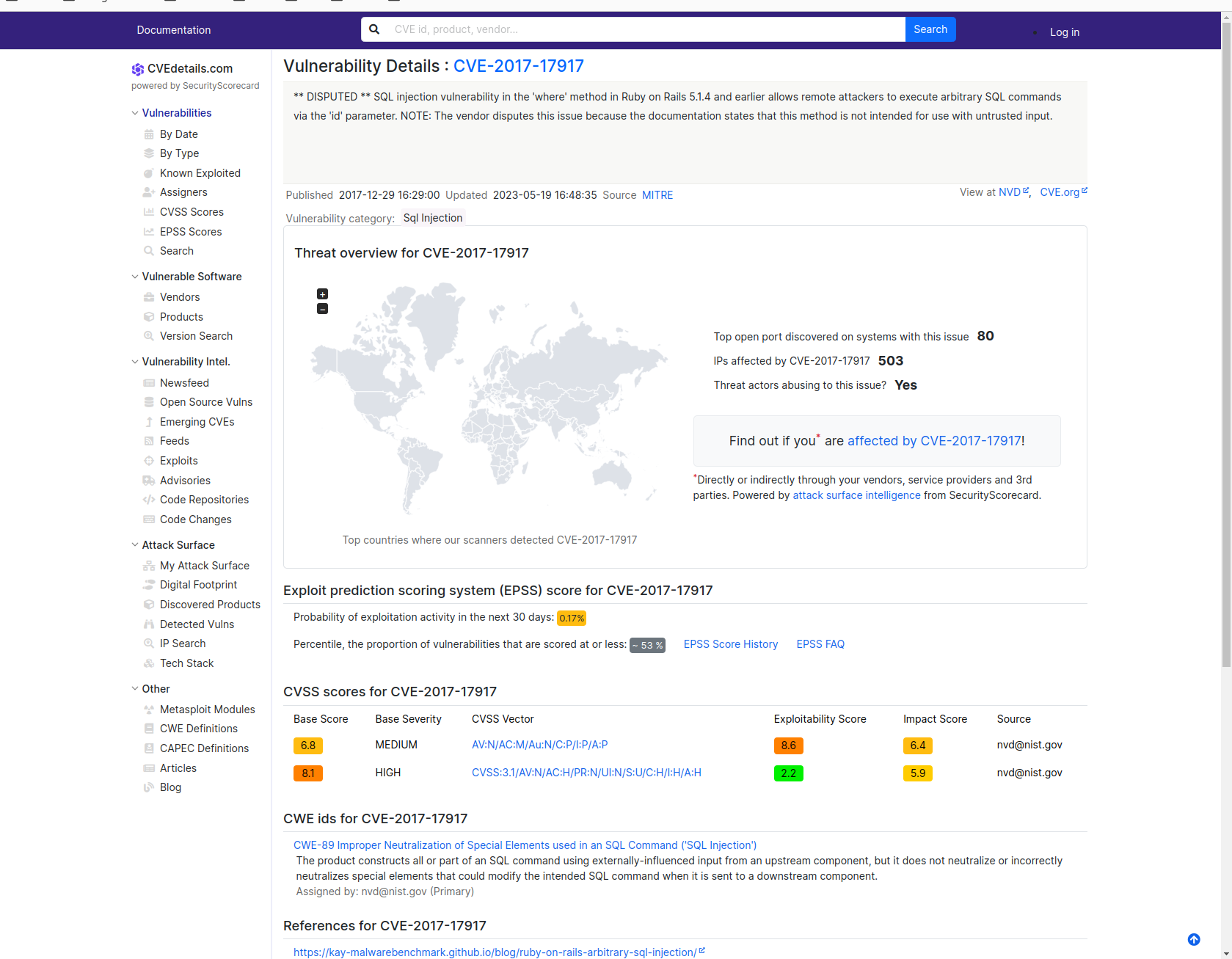Image resolution: width=1232 pixels, height=959 pixels.
Task: Collapse the Vulnerable Software section
Action: 135,277
